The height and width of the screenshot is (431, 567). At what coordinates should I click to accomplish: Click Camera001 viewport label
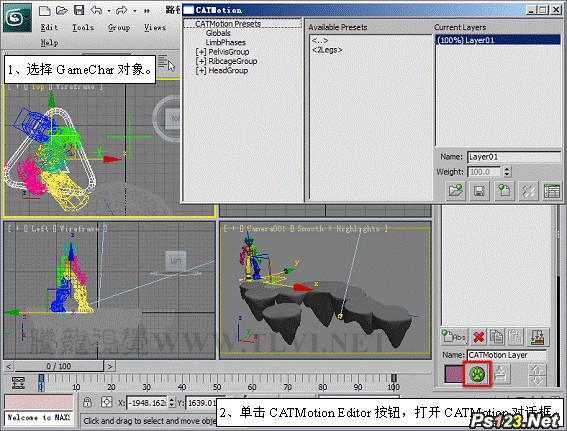pos(266,229)
